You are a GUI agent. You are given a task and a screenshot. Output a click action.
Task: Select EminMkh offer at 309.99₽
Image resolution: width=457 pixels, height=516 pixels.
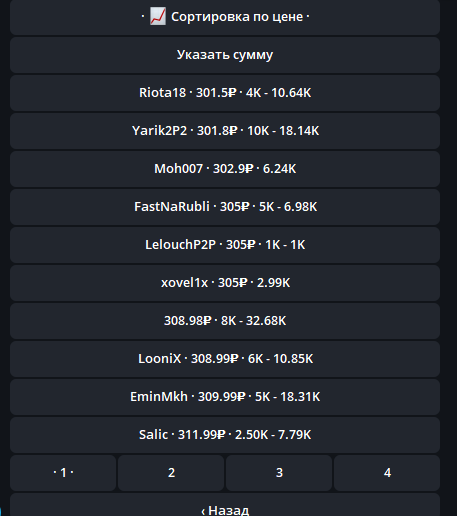click(x=225, y=397)
